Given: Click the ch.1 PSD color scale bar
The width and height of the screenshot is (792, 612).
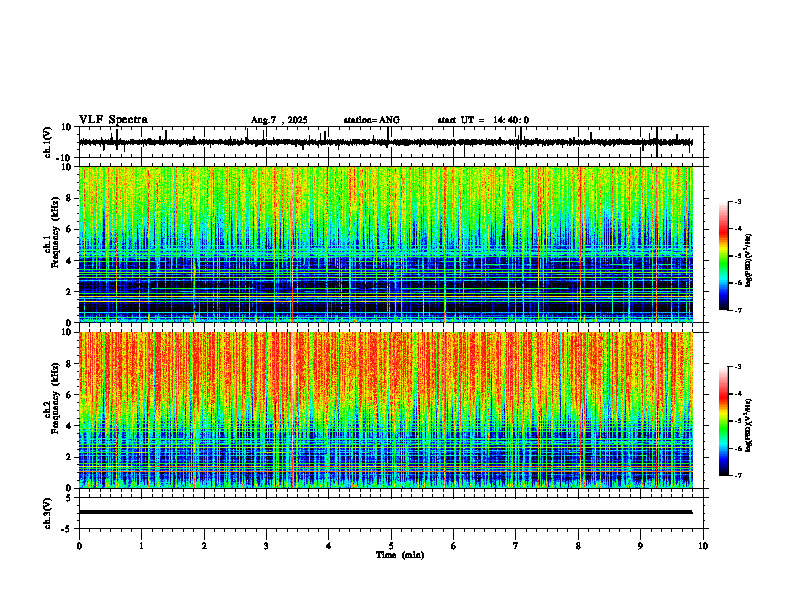Looking at the screenshot, I should click(x=723, y=256).
